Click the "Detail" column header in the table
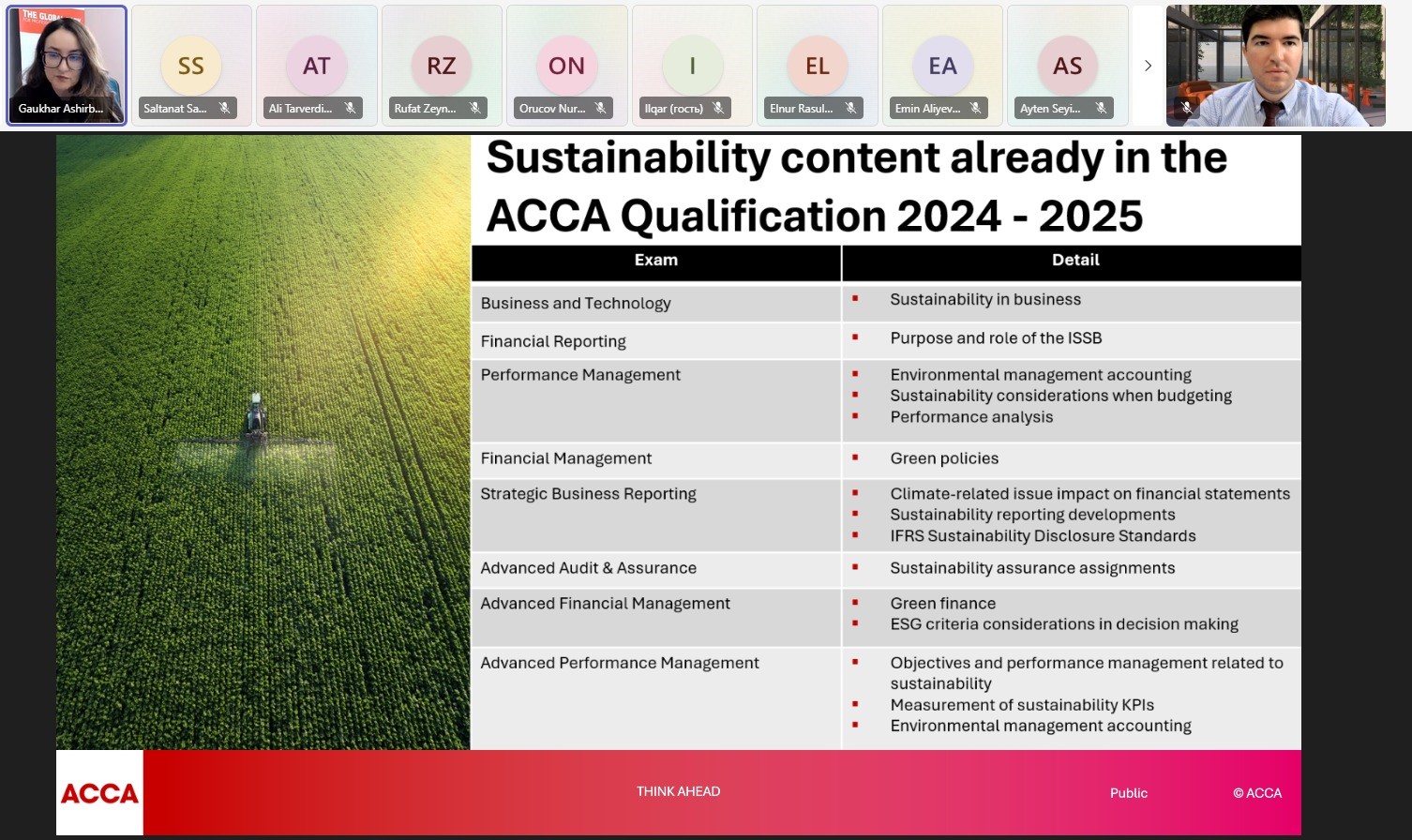1412x840 pixels. click(x=1074, y=261)
